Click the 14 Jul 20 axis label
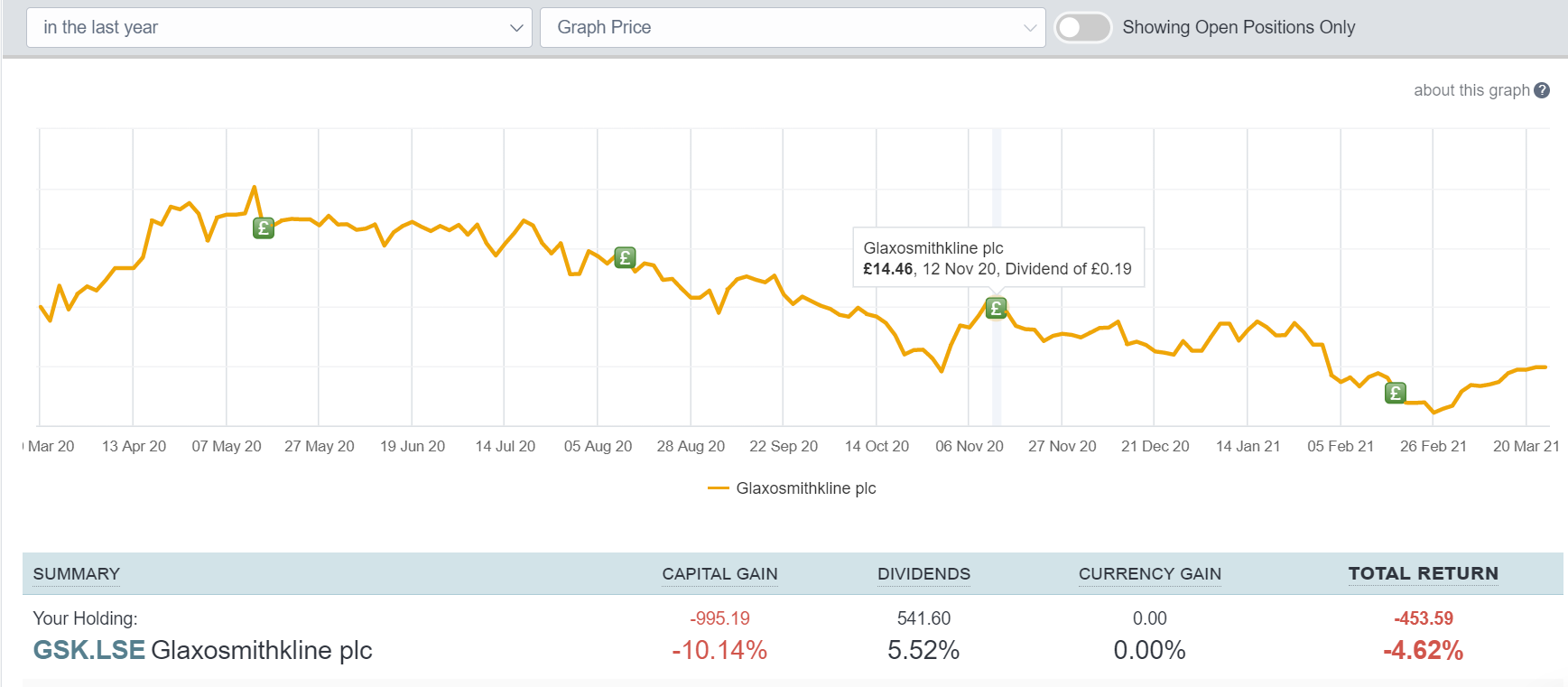The height and width of the screenshot is (687, 1568). point(506,446)
